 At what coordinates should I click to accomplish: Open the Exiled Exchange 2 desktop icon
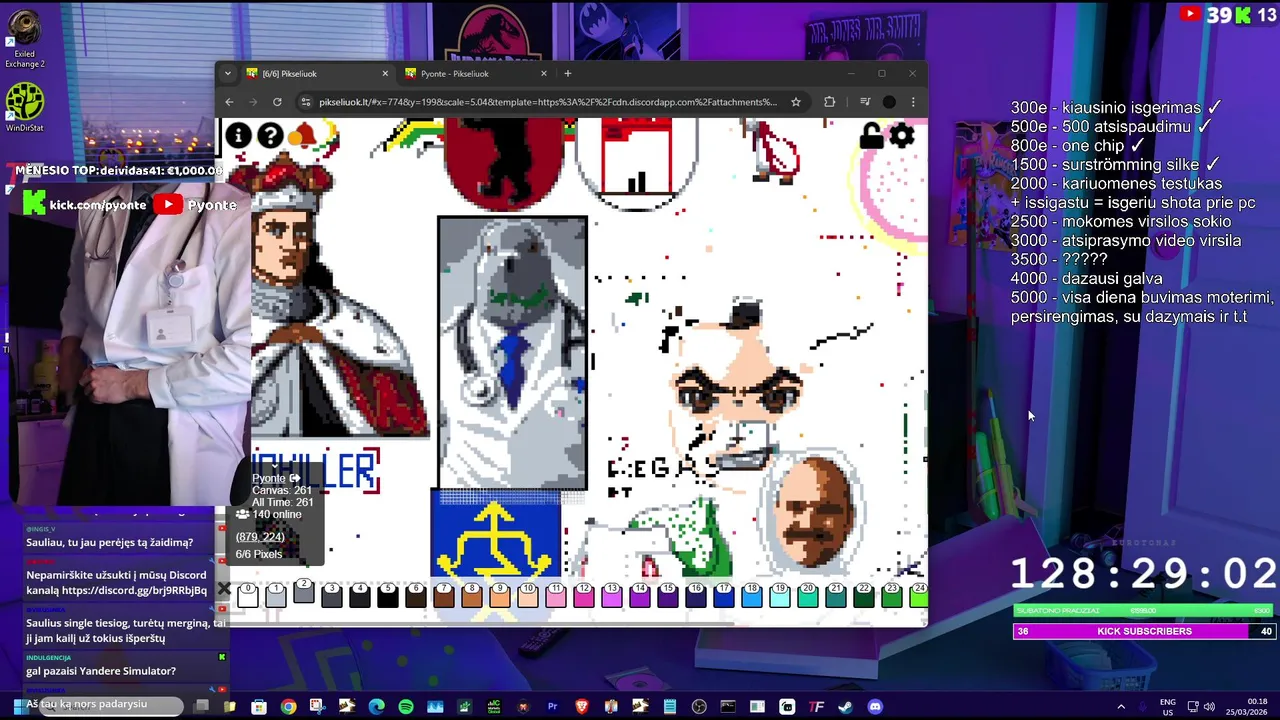(25, 40)
